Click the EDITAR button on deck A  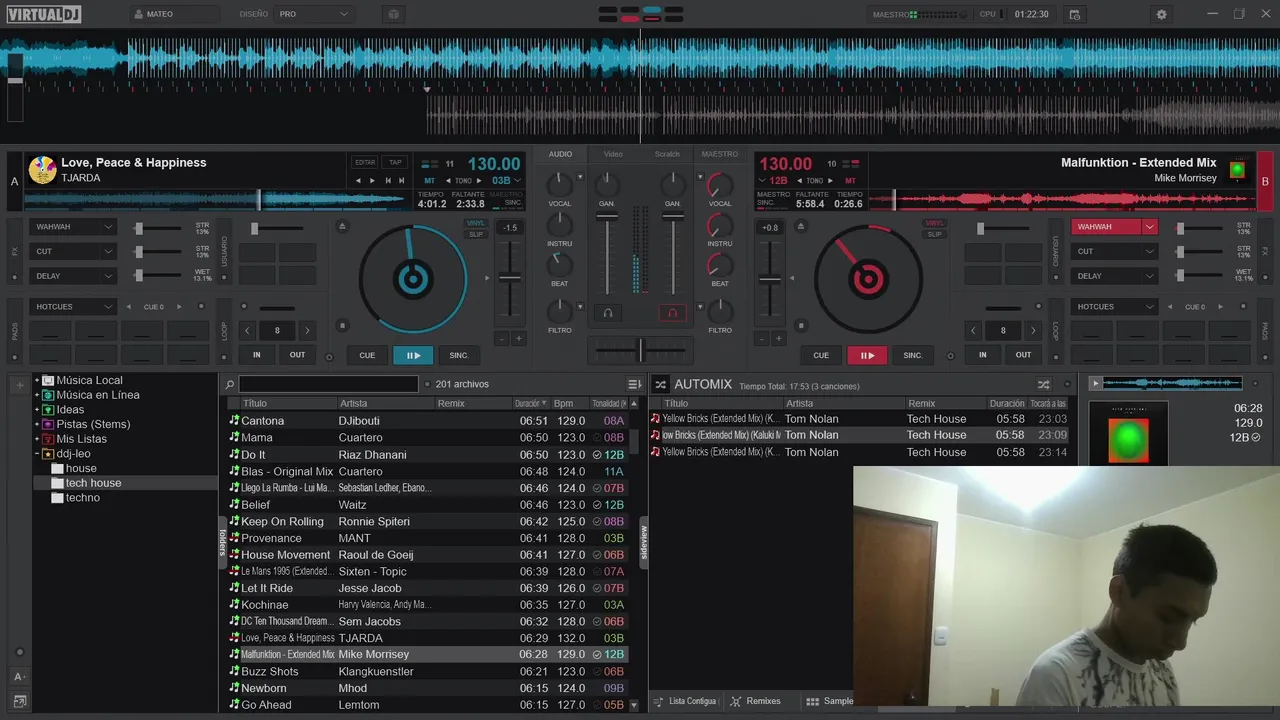[x=365, y=162]
